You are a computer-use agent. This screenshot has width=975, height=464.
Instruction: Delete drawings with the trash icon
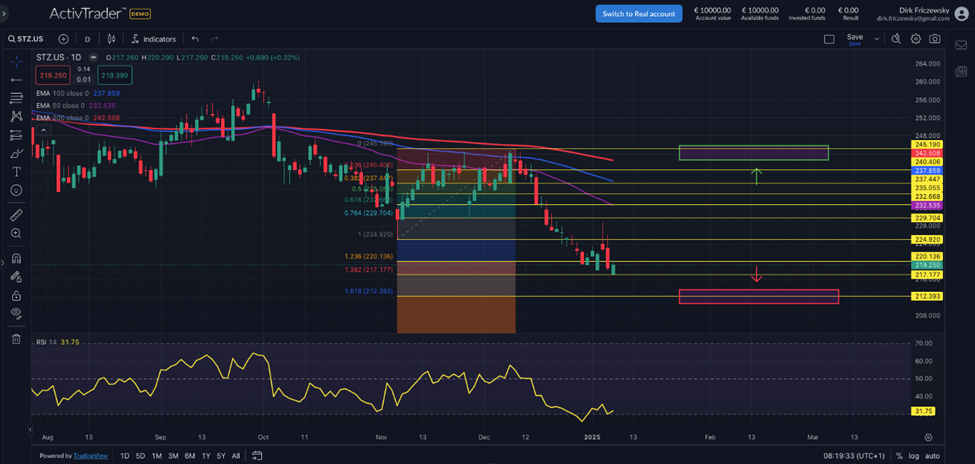(16, 339)
